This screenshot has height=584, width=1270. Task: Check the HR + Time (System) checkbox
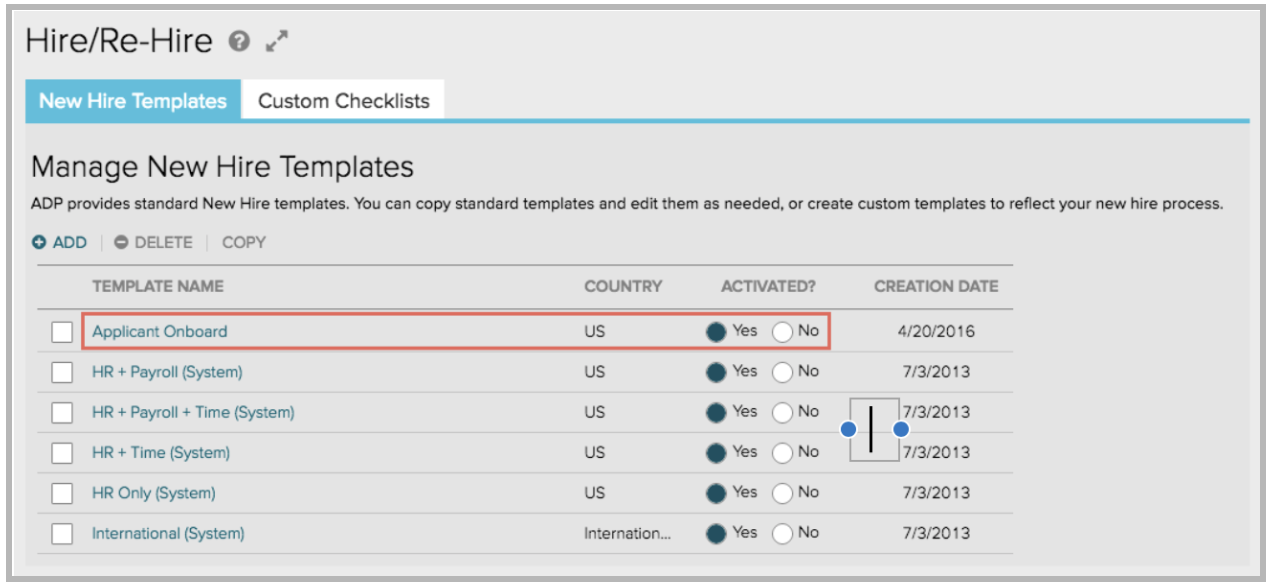(x=61, y=452)
